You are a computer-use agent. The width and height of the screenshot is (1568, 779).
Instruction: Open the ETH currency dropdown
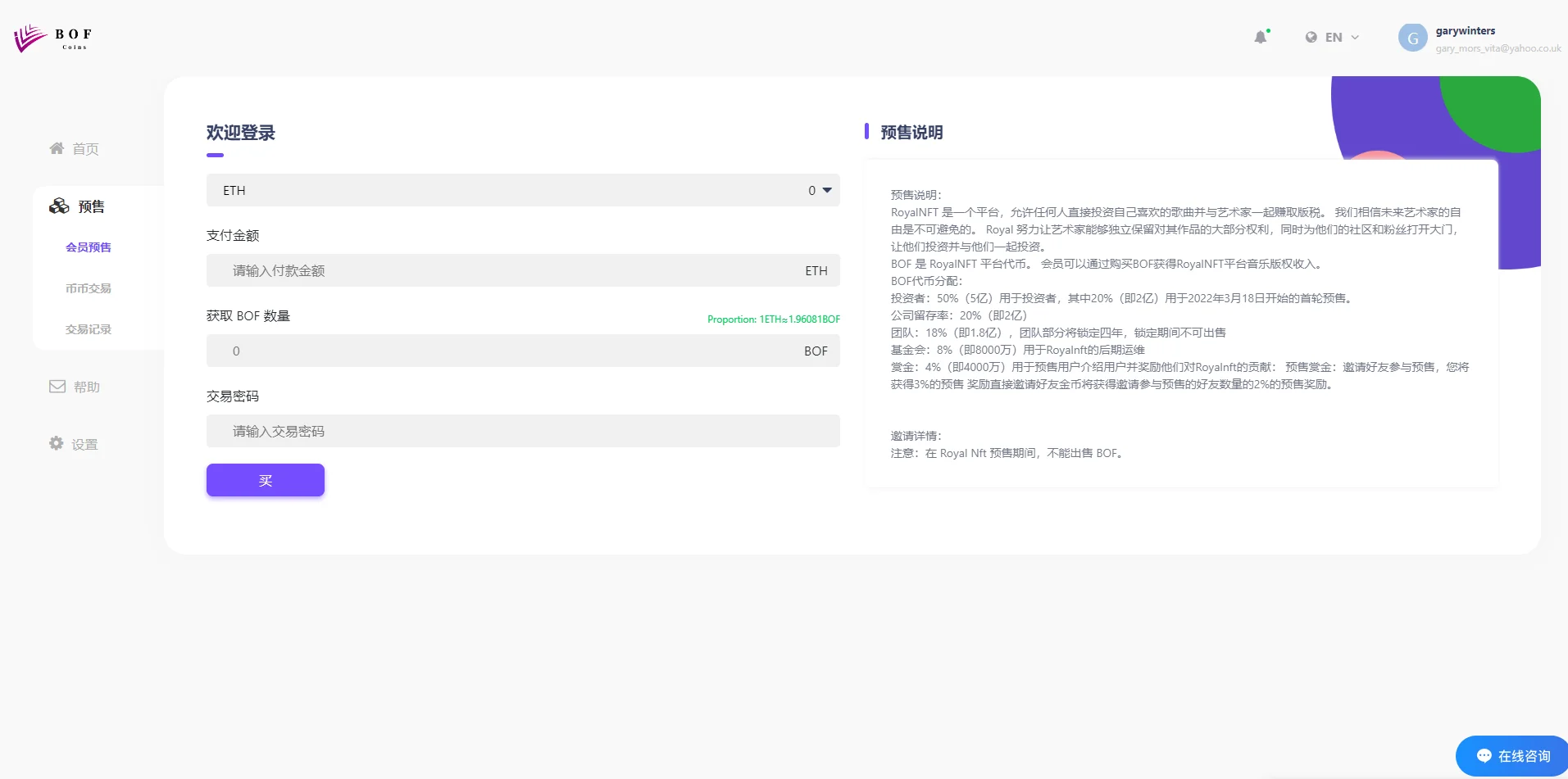click(522, 190)
